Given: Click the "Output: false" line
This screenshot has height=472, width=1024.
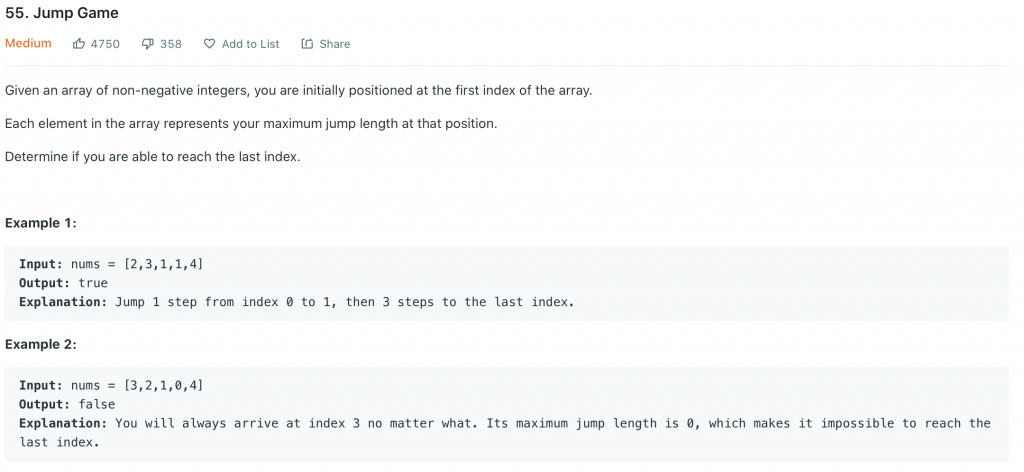Looking at the screenshot, I should click(x=67, y=404).
